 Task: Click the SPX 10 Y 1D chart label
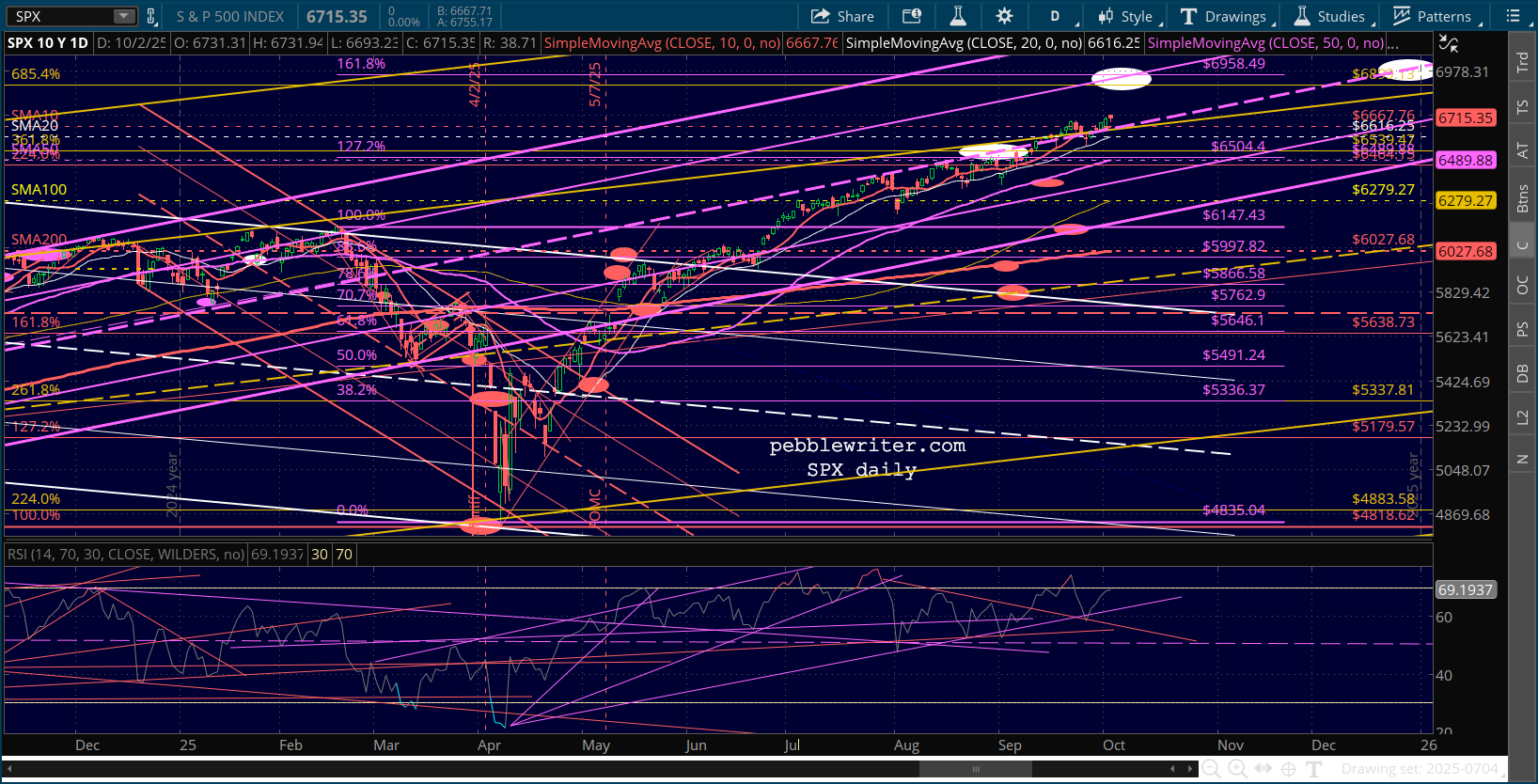coord(48,43)
